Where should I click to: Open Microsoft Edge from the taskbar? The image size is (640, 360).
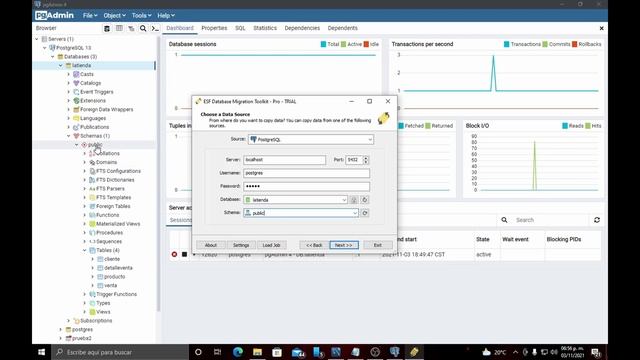tap(238, 352)
